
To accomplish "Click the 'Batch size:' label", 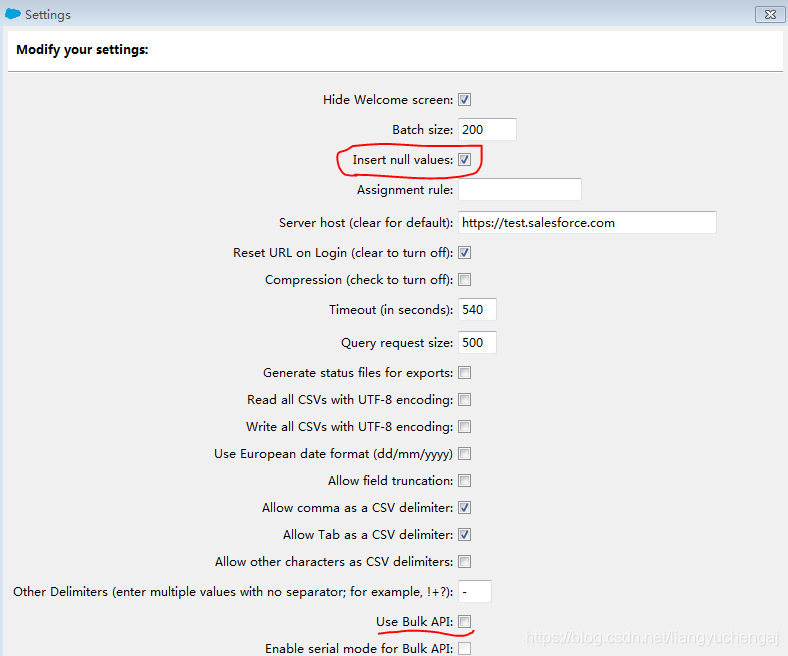I will (423, 130).
